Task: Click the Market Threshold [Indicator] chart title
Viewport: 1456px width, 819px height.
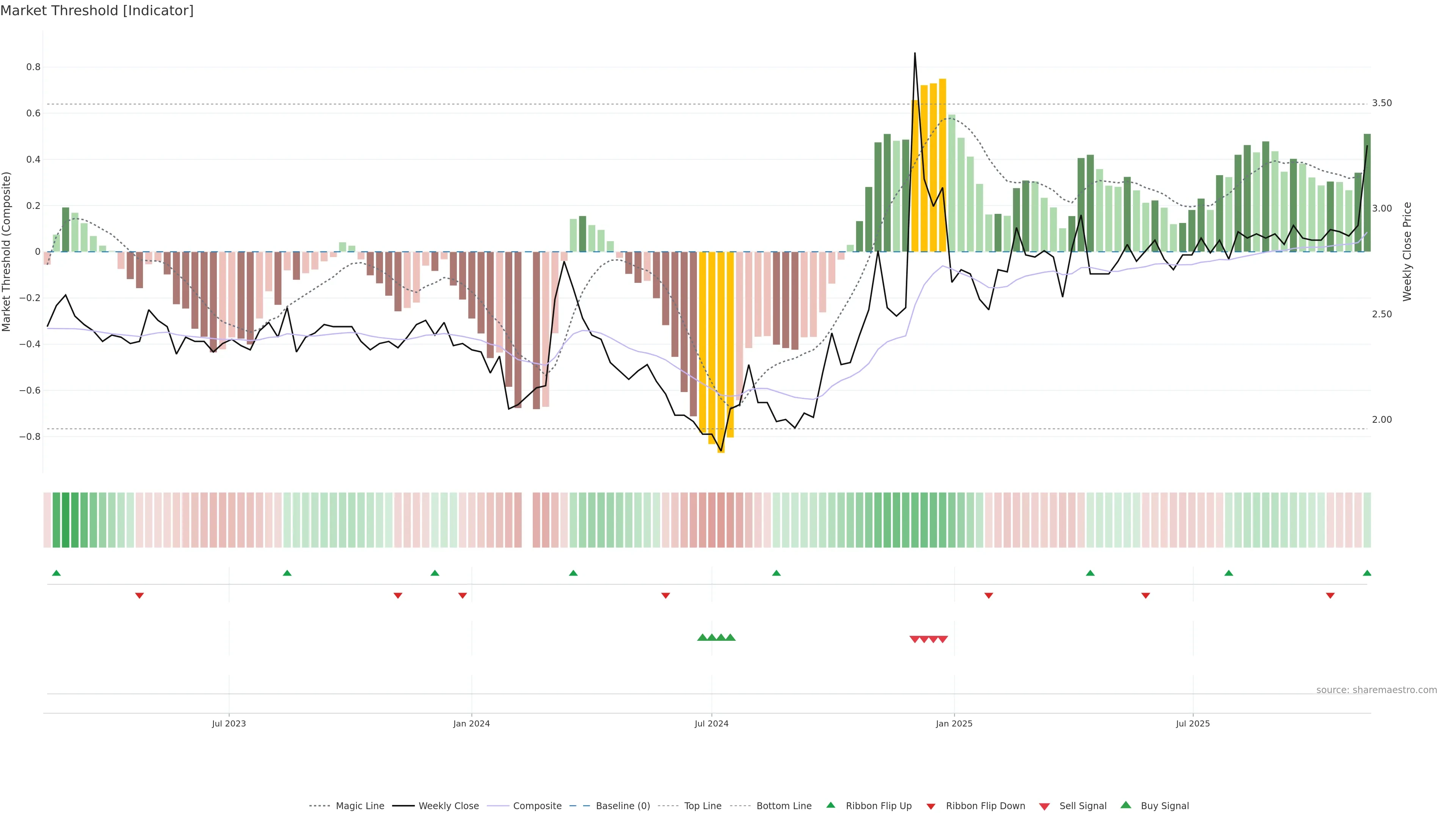Action: [x=97, y=11]
